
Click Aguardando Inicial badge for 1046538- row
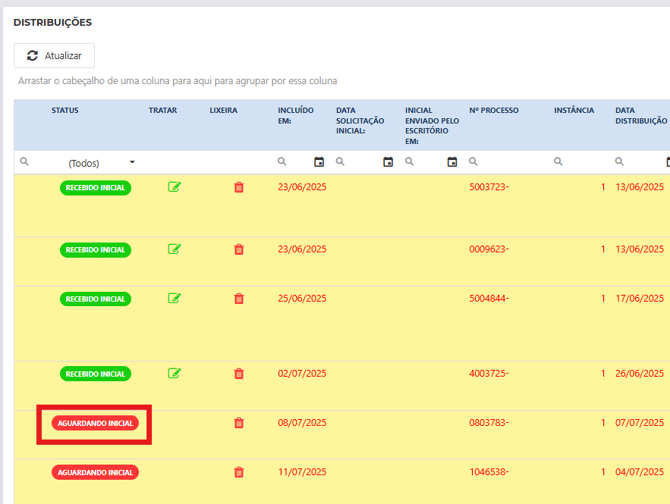(x=94, y=472)
